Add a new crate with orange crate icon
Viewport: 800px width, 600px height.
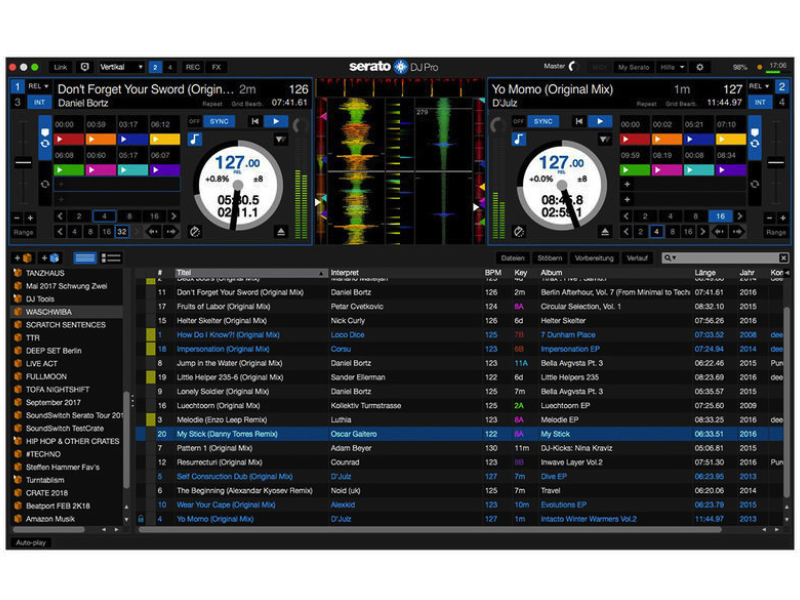[x=23, y=258]
